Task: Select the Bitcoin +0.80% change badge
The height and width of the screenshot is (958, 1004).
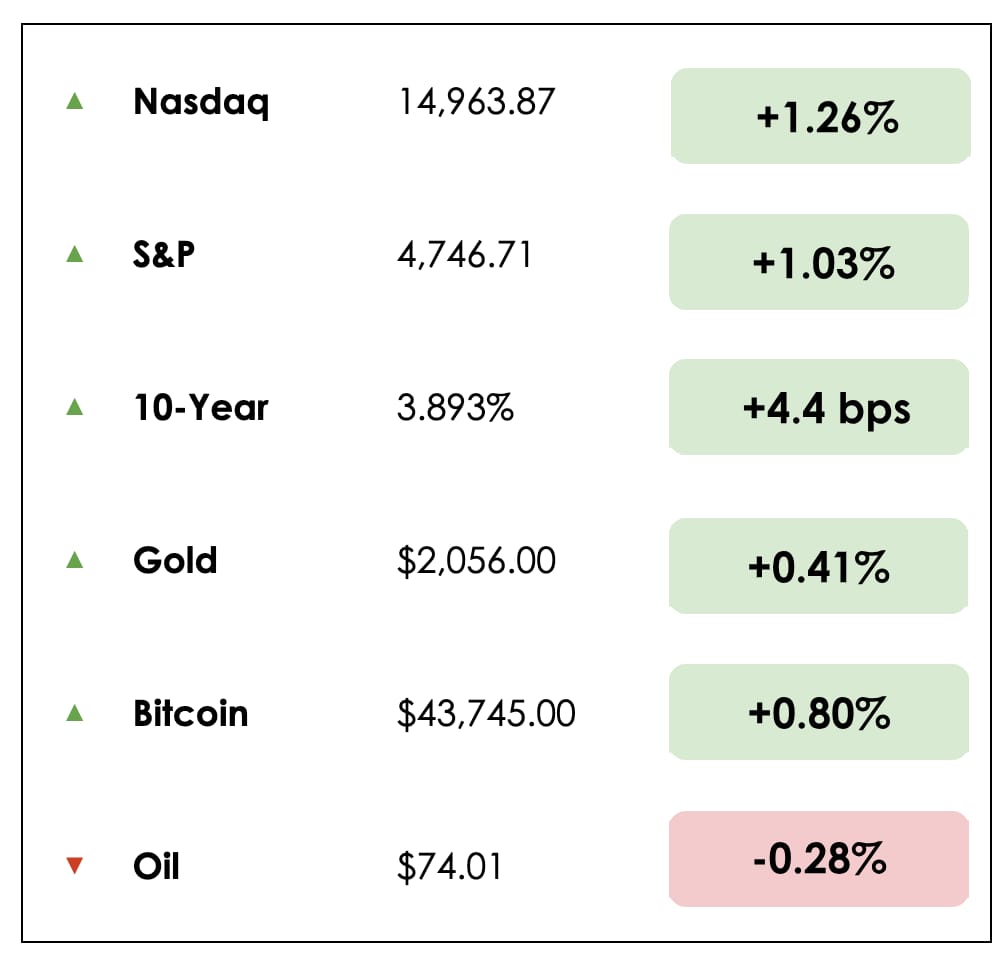Action: (820, 712)
